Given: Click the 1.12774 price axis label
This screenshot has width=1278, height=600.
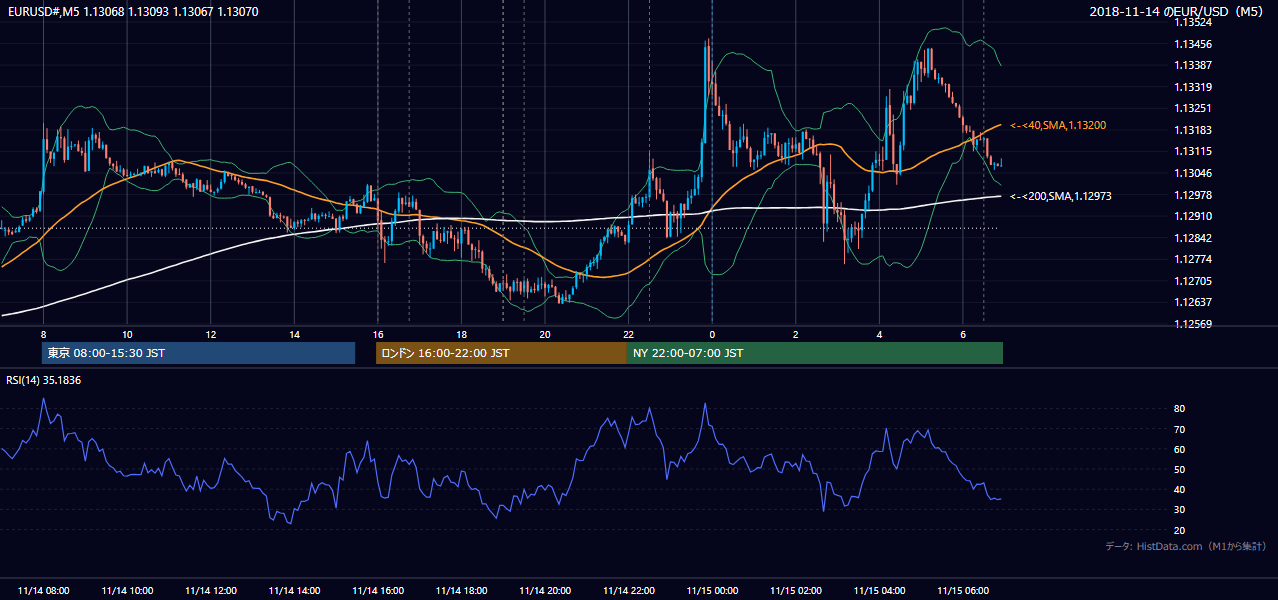Looking at the screenshot, I should [x=1194, y=259].
